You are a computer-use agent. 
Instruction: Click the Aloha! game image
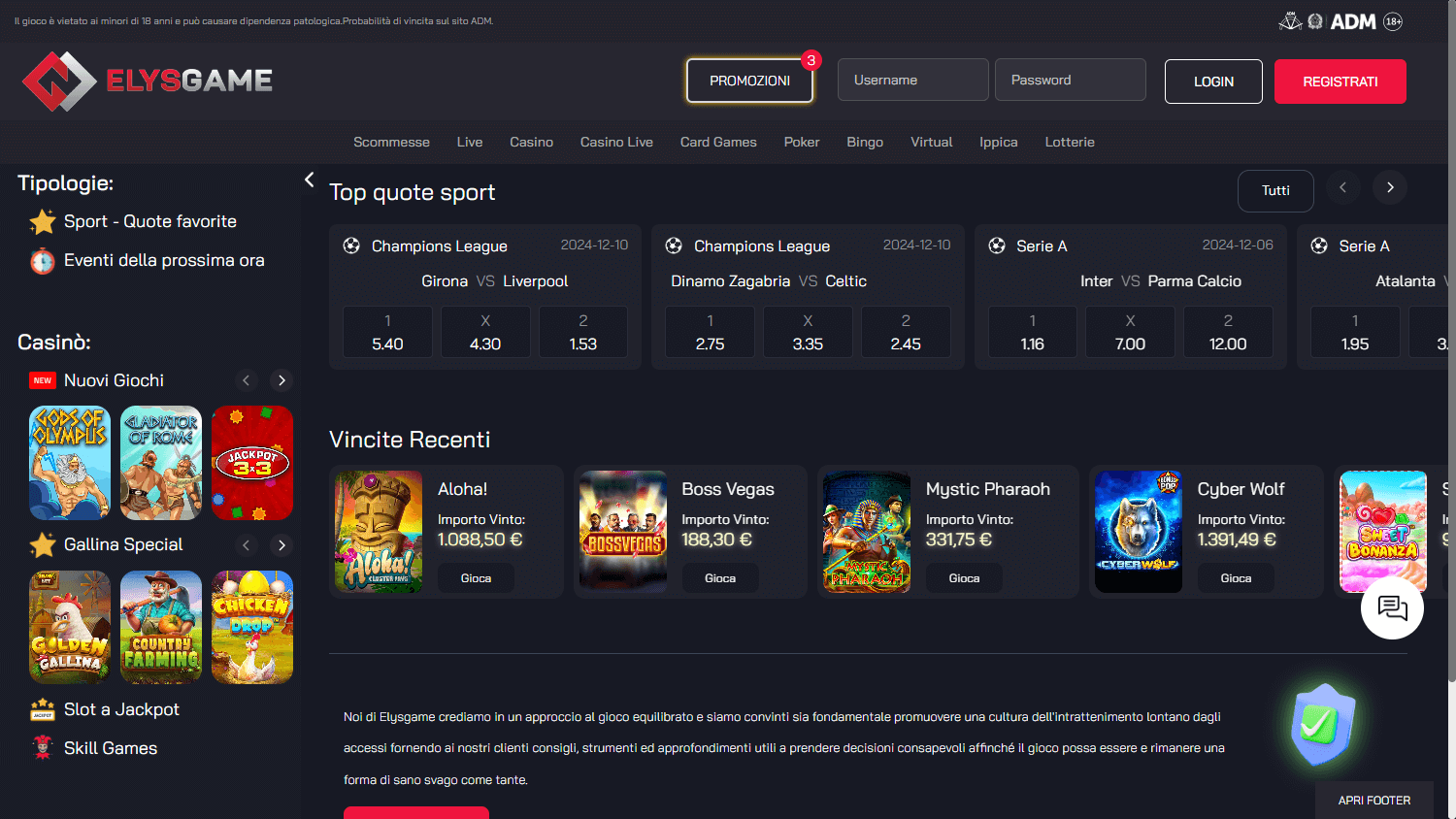click(x=379, y=532)
